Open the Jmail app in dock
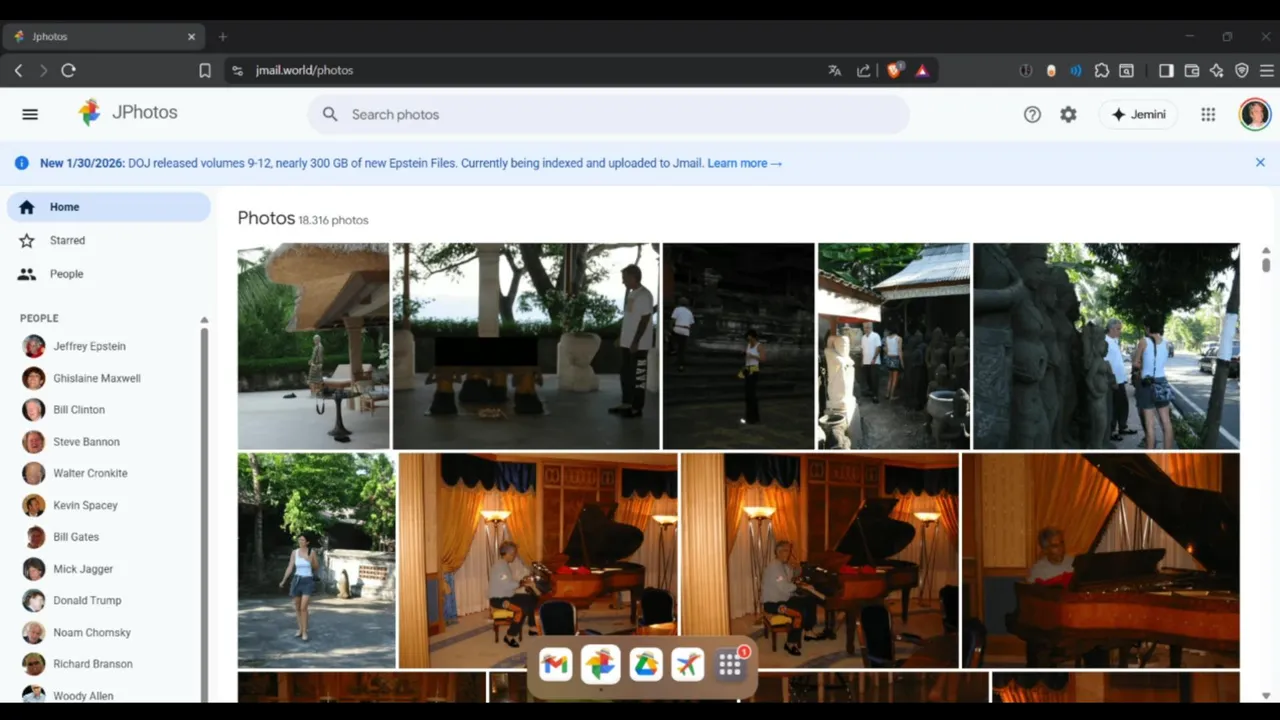1280x720 pixels. 556,665
